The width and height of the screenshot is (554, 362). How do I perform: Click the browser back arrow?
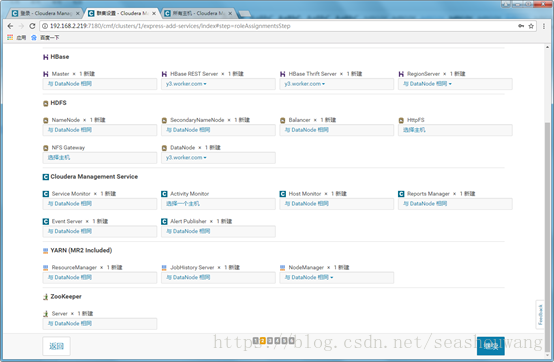(x=10, y=26)
